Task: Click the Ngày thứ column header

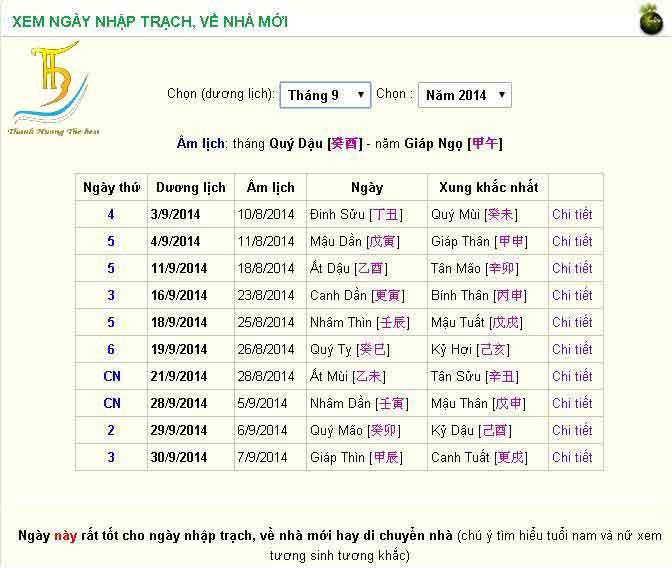Action: 111,187
